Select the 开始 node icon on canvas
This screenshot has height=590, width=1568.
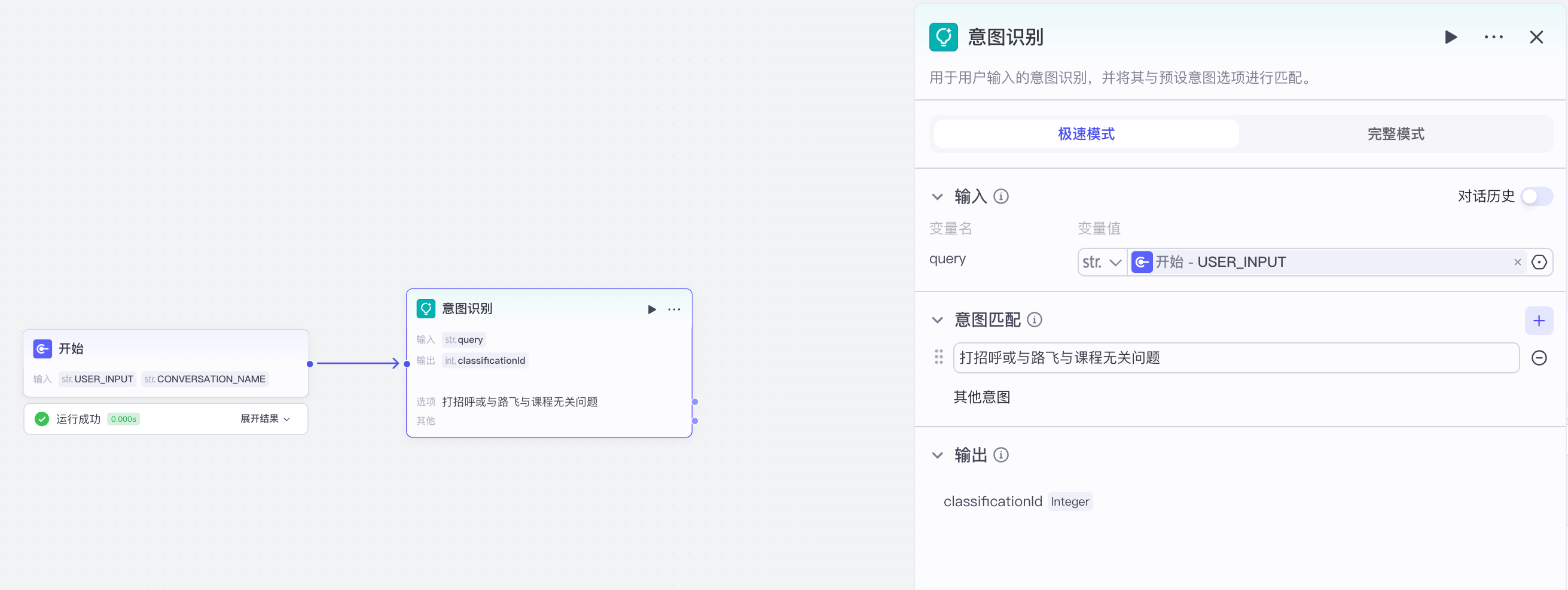pos(41,349)
